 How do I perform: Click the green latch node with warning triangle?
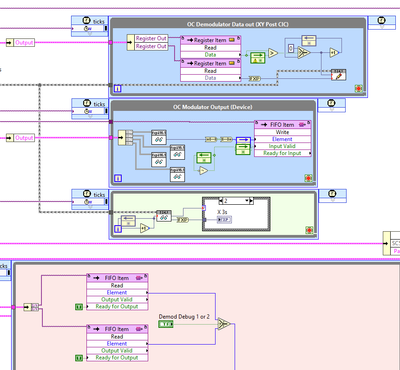257,57
